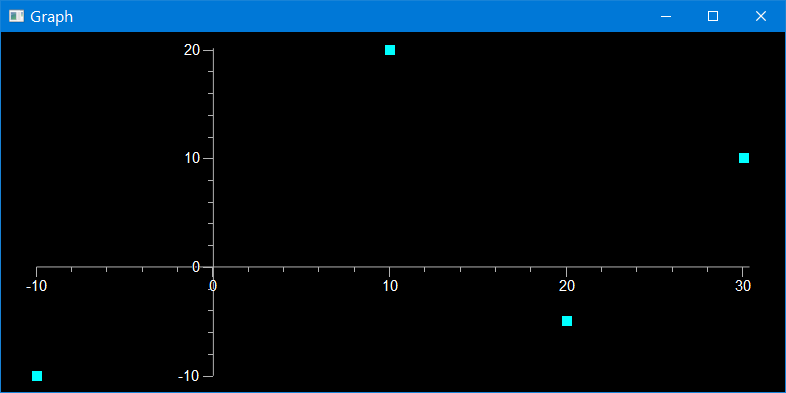
Task: Select the cyan data point at x=20 below the axis
Action: (x=567, y=321)
